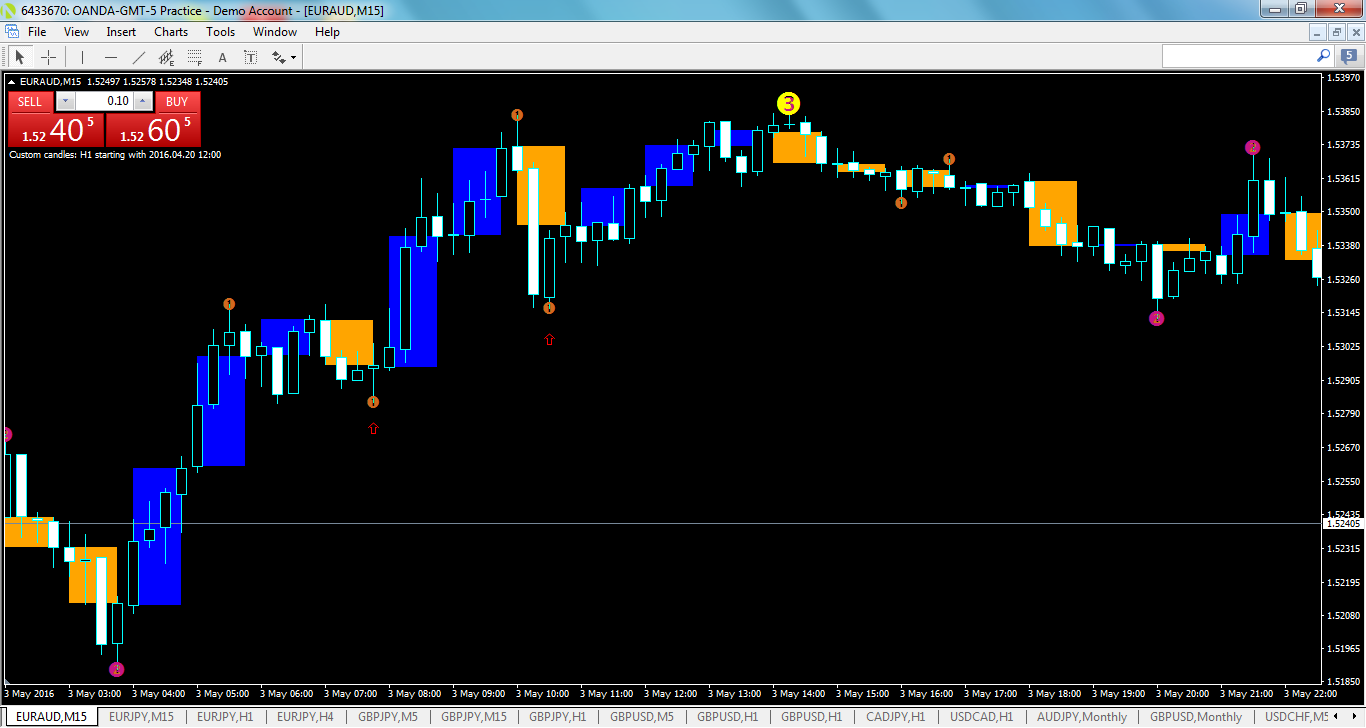Select the Text Label tool
This screenshot has width=1366, height=728.
(x=251, y=57)
